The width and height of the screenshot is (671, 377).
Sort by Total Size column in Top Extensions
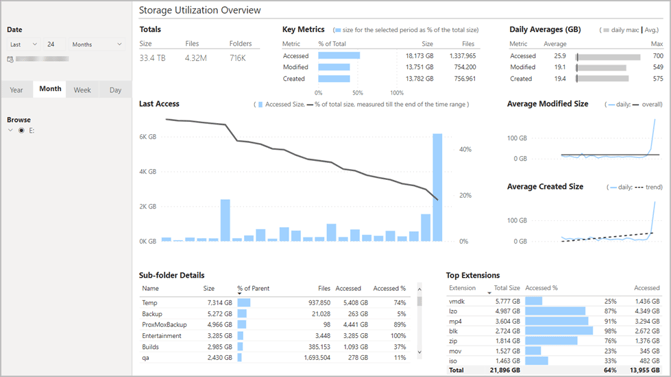pos(507,288)
